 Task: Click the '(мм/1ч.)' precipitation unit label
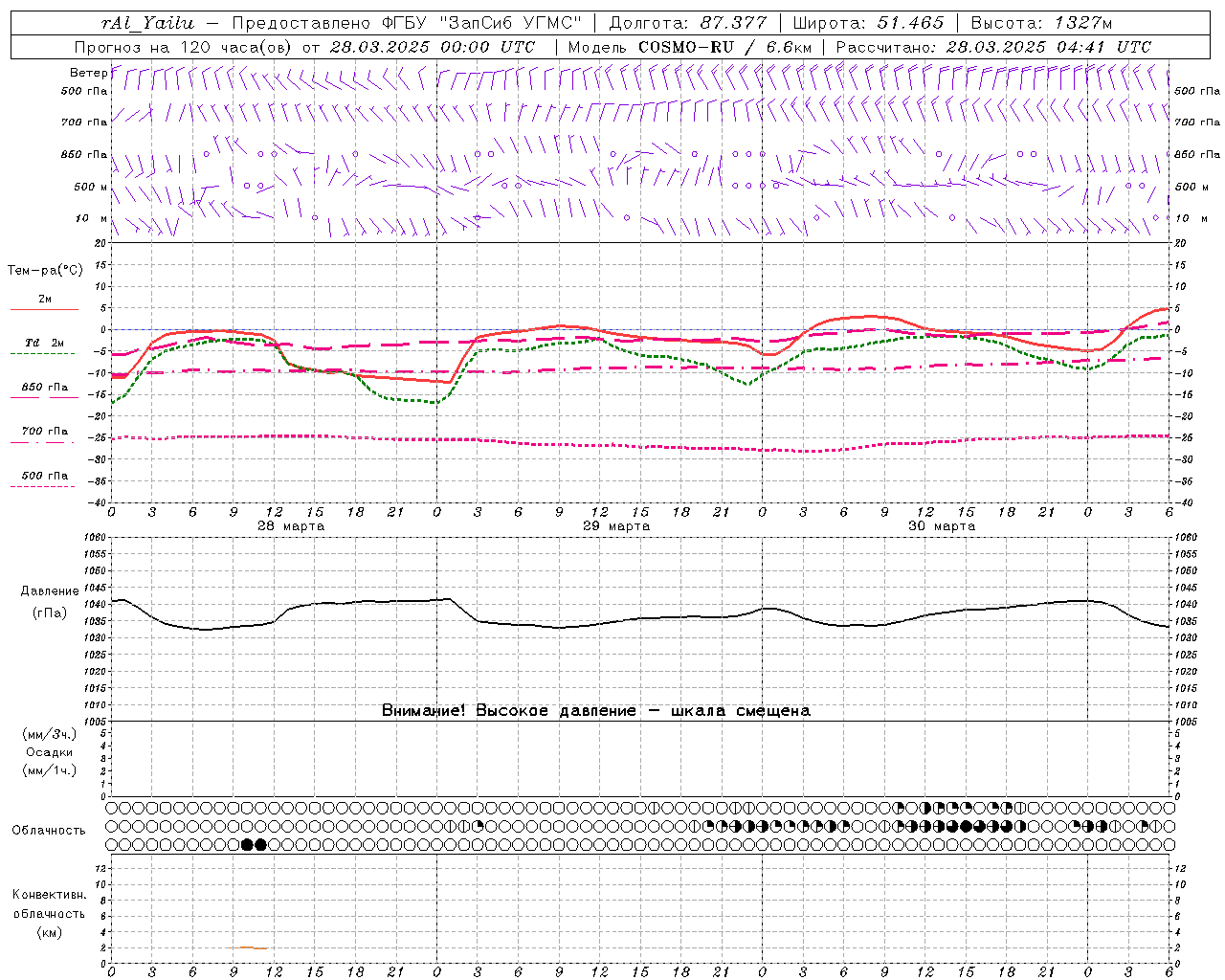tap(50, 770)
